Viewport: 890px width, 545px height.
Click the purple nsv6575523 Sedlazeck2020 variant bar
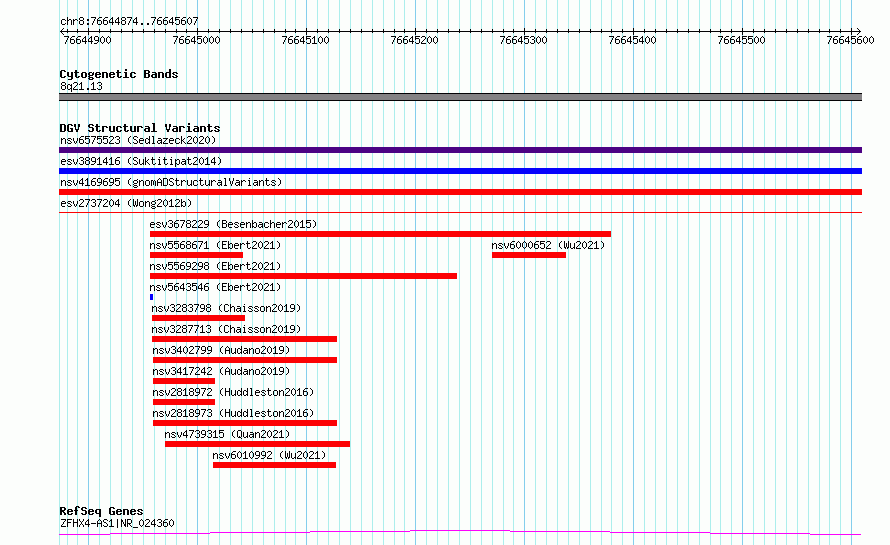tap(460, 150)
